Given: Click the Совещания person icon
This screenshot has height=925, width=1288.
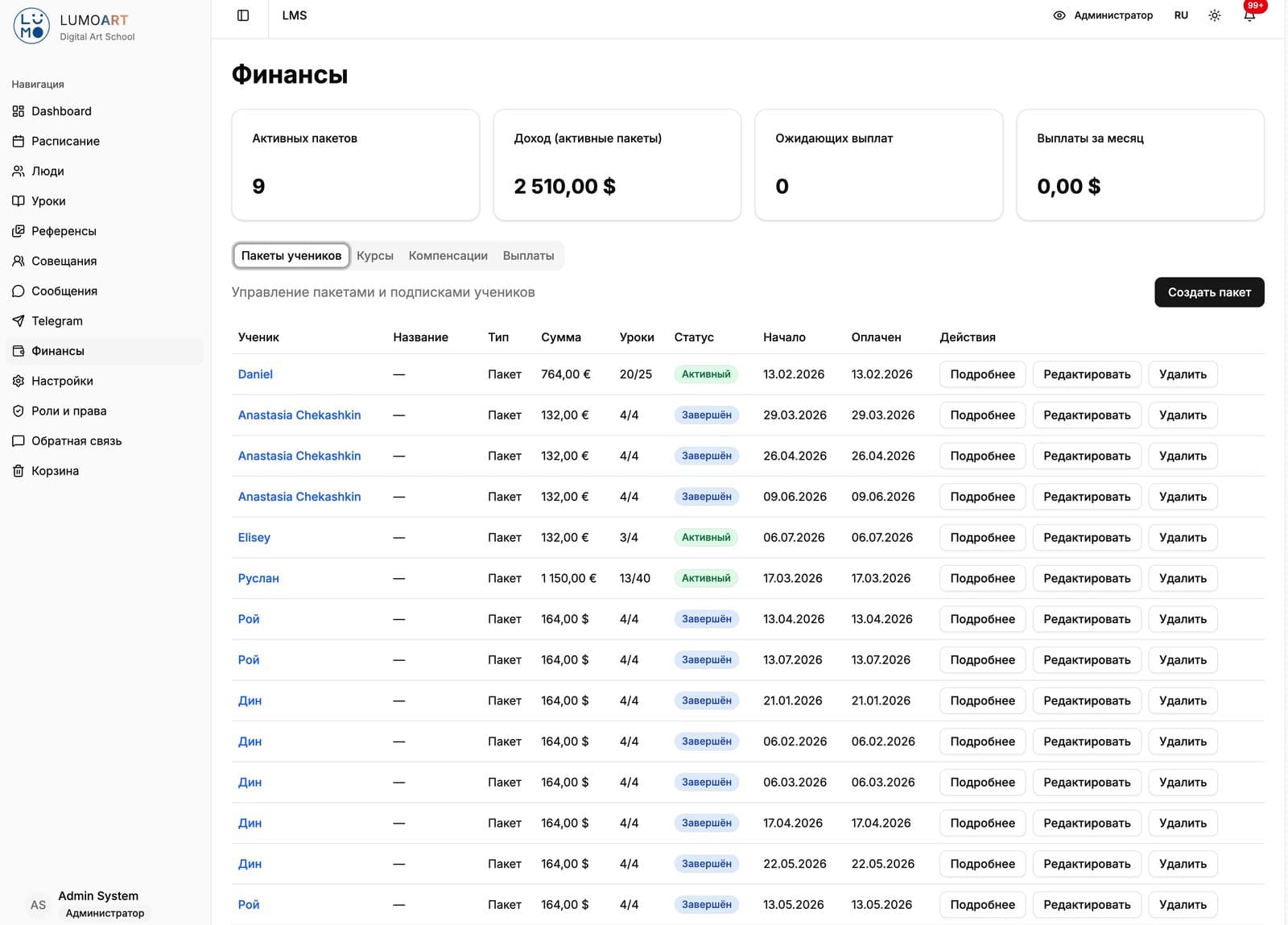Looking at the screenshot, I should (18, 261).
